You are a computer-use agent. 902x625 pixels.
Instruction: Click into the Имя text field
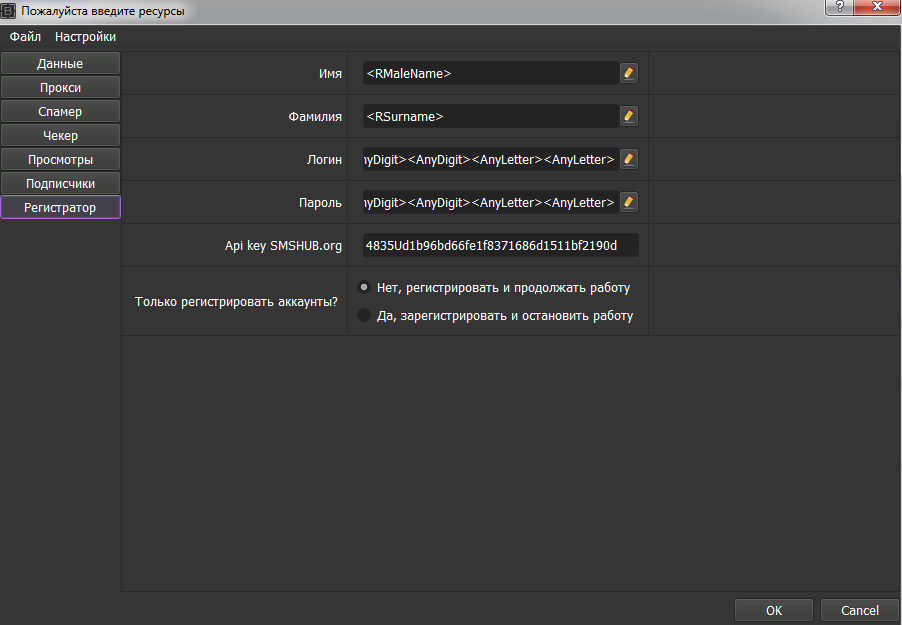(x=490, y=73)
